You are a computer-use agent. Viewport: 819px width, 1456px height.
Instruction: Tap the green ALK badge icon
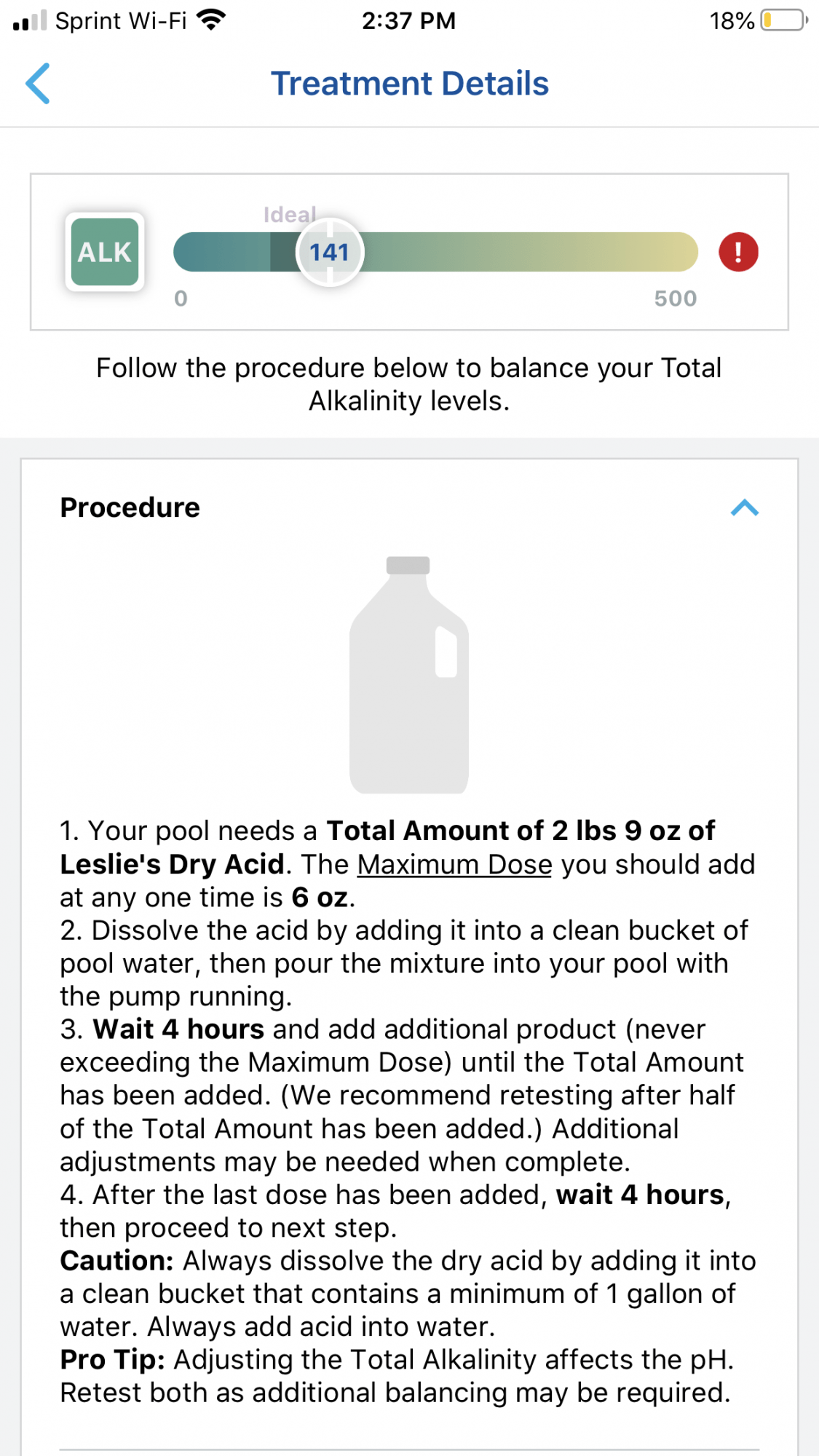(x=105, y=252)
